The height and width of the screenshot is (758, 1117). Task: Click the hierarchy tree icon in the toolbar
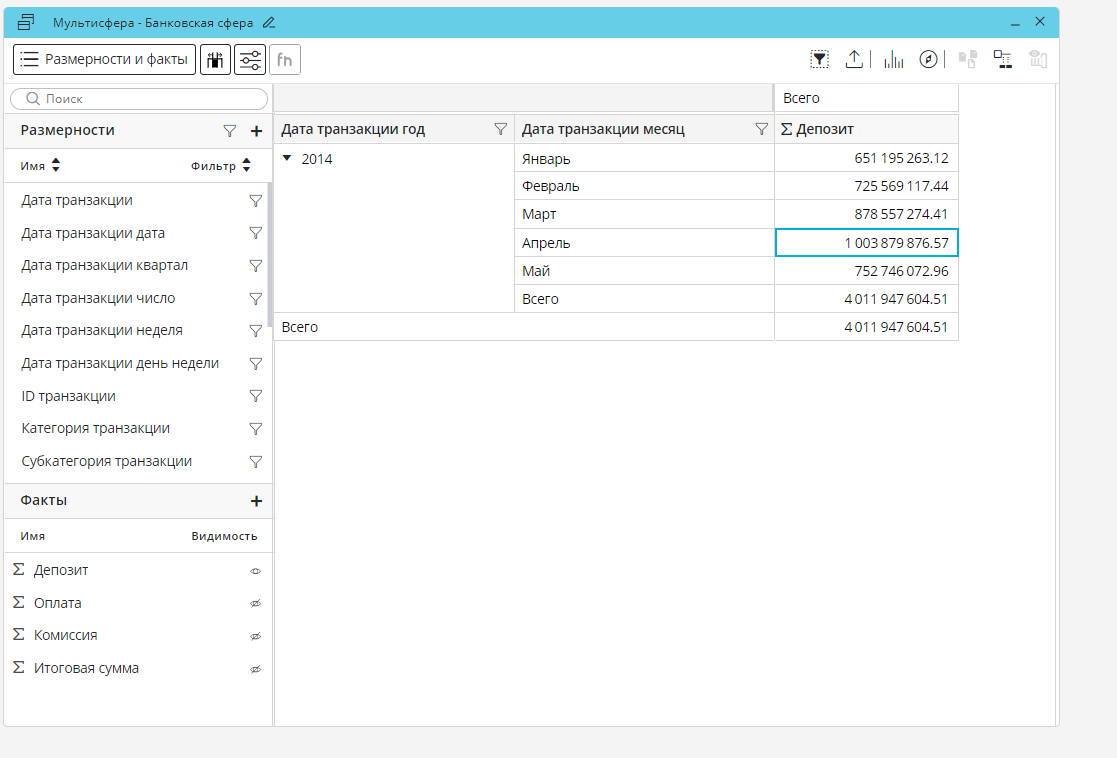tap(1002, 60)
